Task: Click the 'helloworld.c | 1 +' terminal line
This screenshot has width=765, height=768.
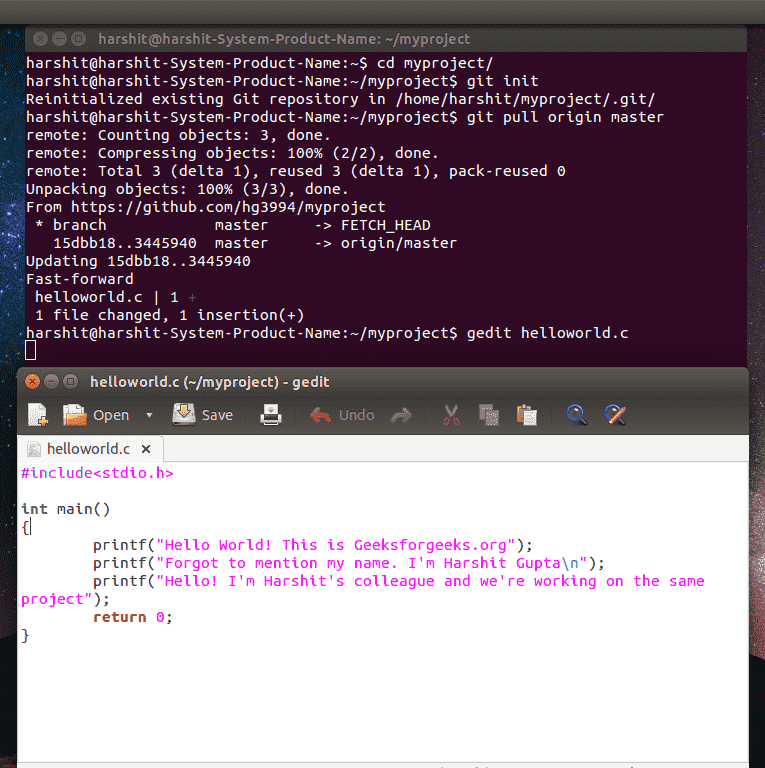Action: coord(116,297)
